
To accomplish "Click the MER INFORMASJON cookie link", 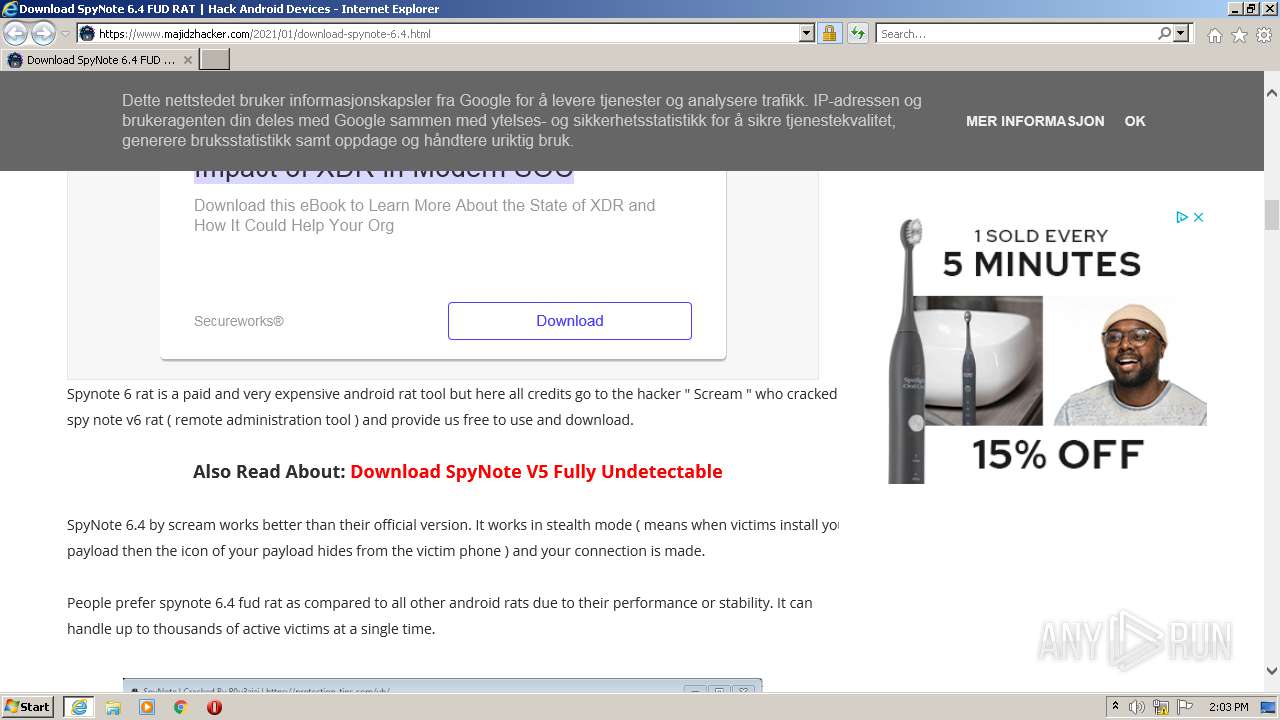I will [1035, 121].
